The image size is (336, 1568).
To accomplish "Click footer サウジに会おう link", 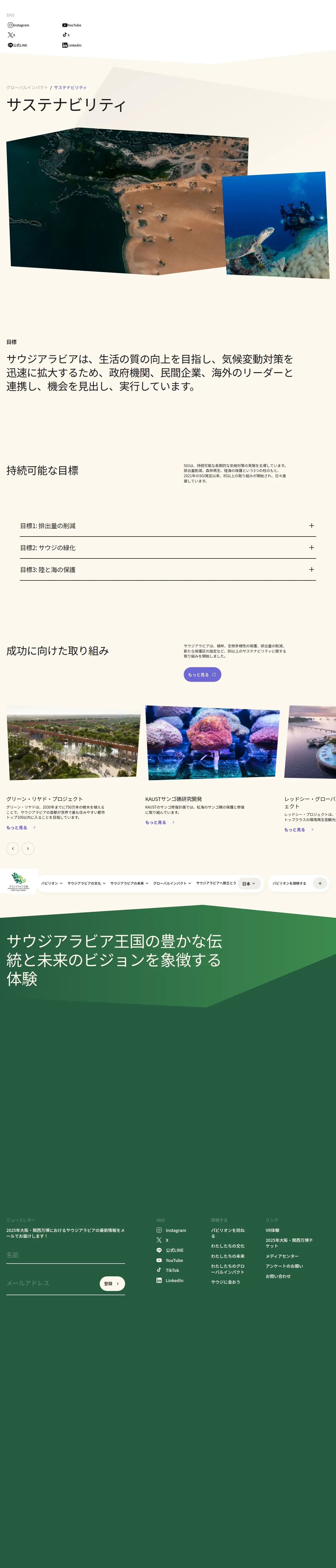I will (x=226, y=1281).
